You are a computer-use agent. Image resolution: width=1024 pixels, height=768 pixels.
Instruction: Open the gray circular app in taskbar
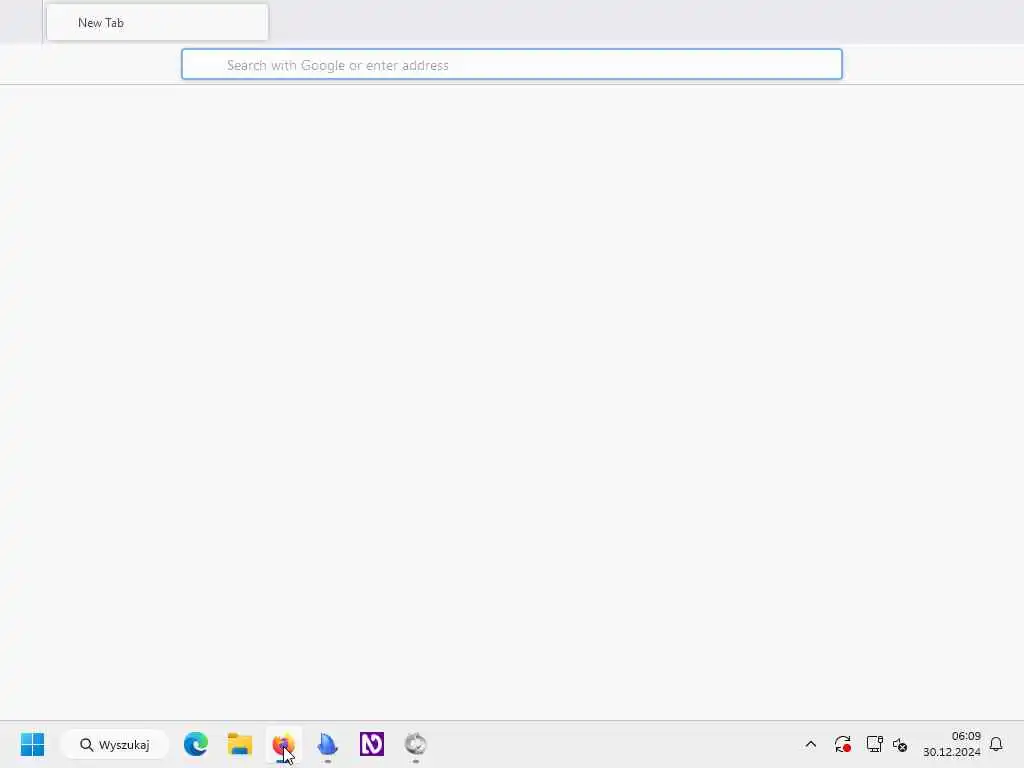pyautogui.click(x=415, y=744)
